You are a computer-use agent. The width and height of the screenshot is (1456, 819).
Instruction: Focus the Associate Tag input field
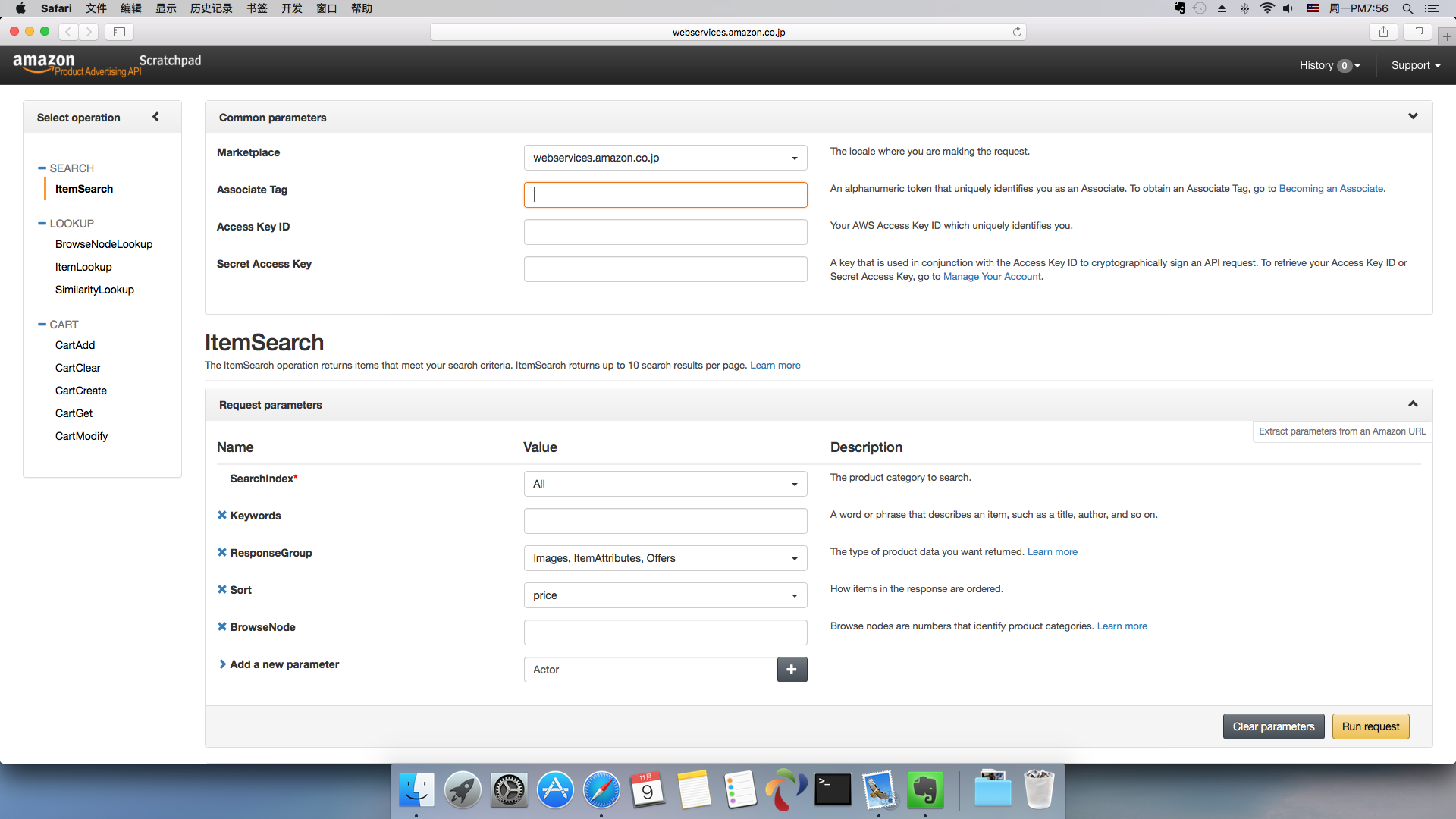coord(665,195)
